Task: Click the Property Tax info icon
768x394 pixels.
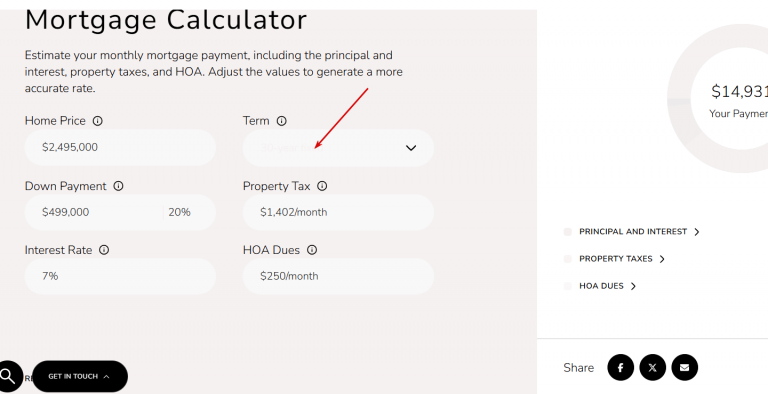Action: 322,186
